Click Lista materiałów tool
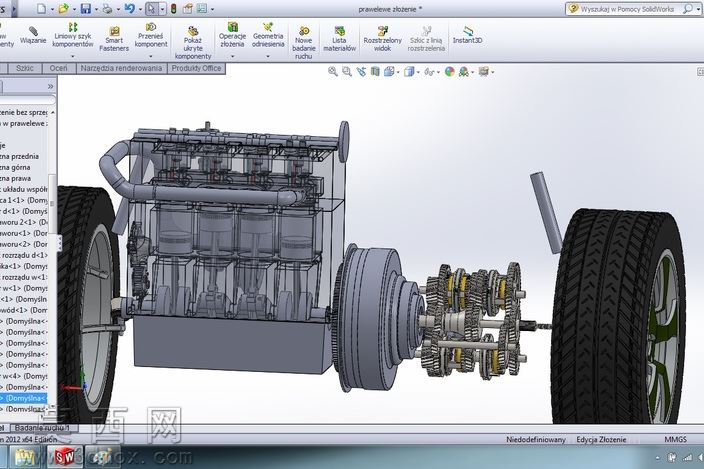Screen dimensions: 704x469 pyautogui.click(x=339, y=39)
